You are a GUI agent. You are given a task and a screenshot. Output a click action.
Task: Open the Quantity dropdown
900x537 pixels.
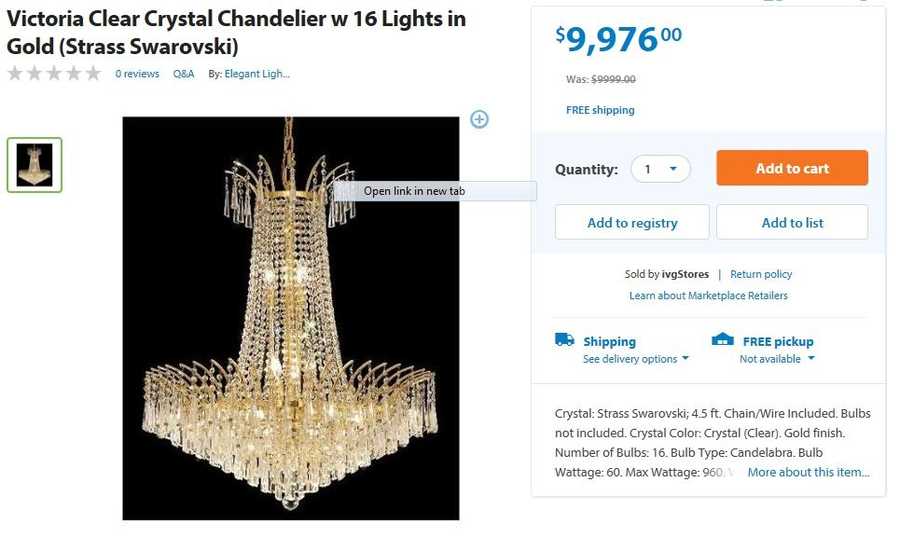coord(660,169)
